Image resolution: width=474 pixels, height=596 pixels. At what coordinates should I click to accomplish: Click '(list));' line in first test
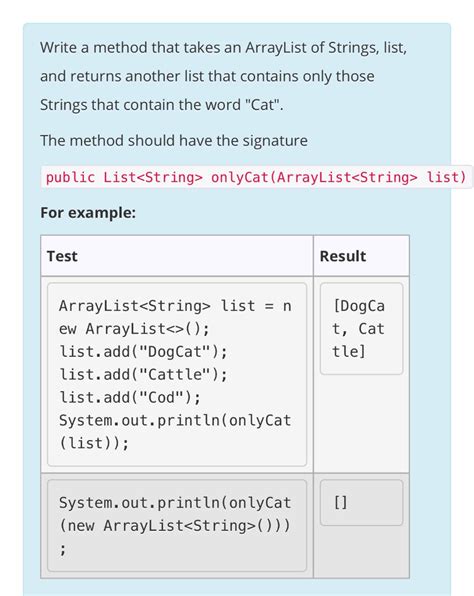click(94, 443)
